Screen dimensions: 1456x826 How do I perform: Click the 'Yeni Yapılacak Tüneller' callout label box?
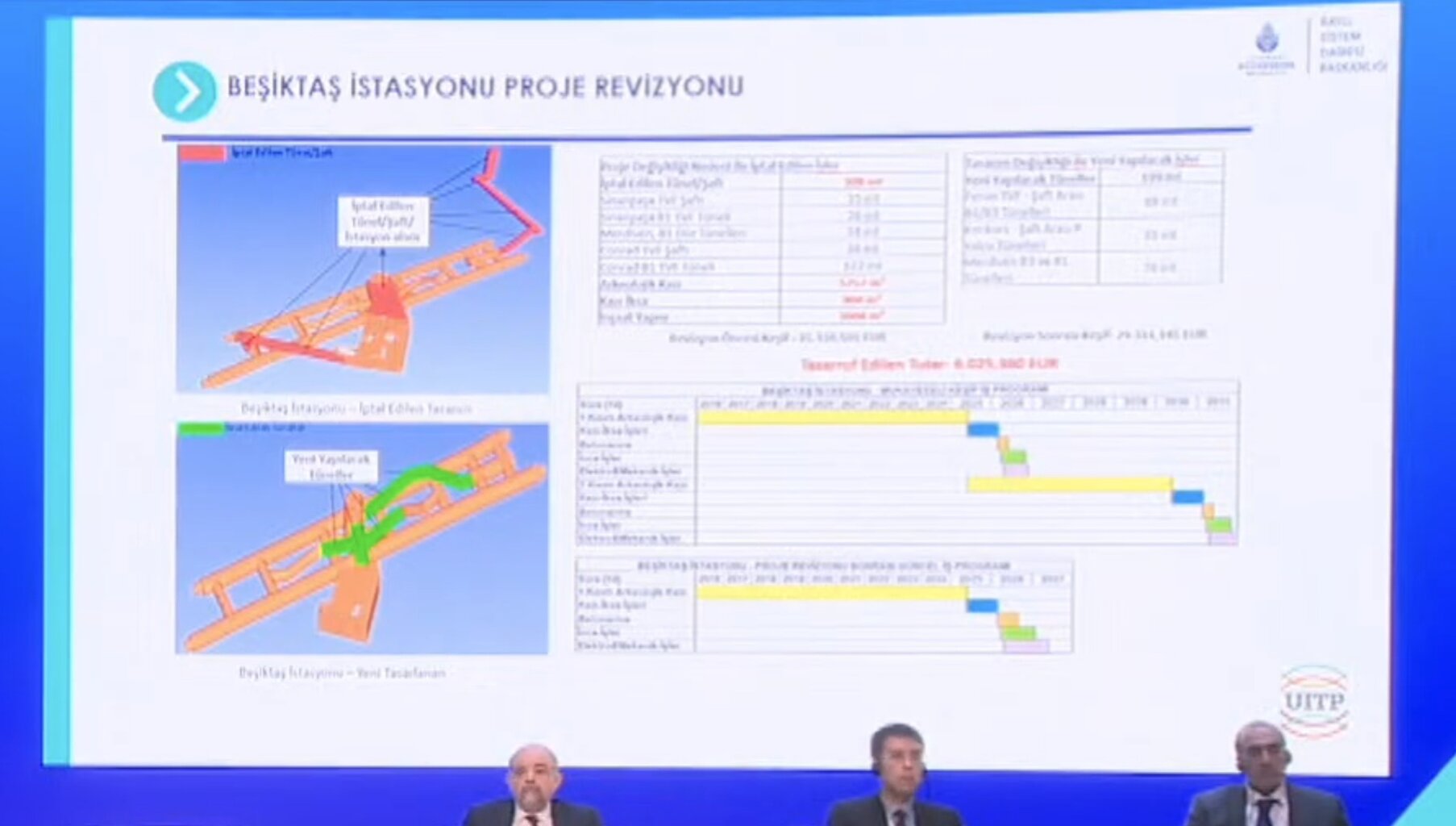[x=331, y=466]
